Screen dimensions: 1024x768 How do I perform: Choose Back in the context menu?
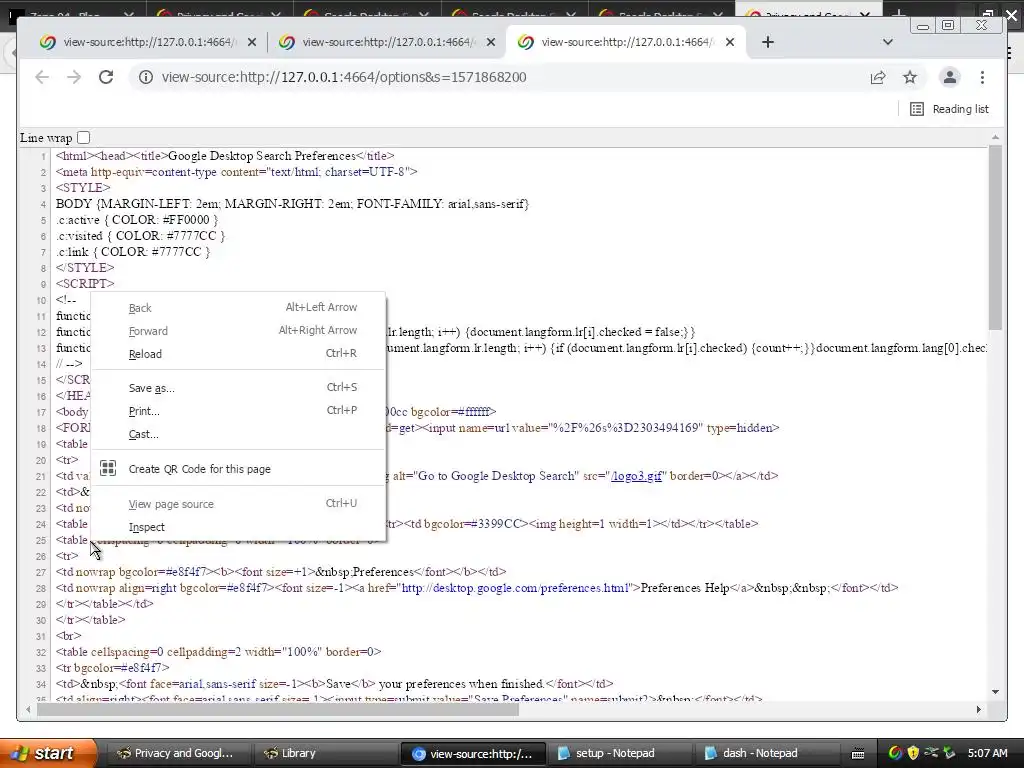[x=238, y=308]
